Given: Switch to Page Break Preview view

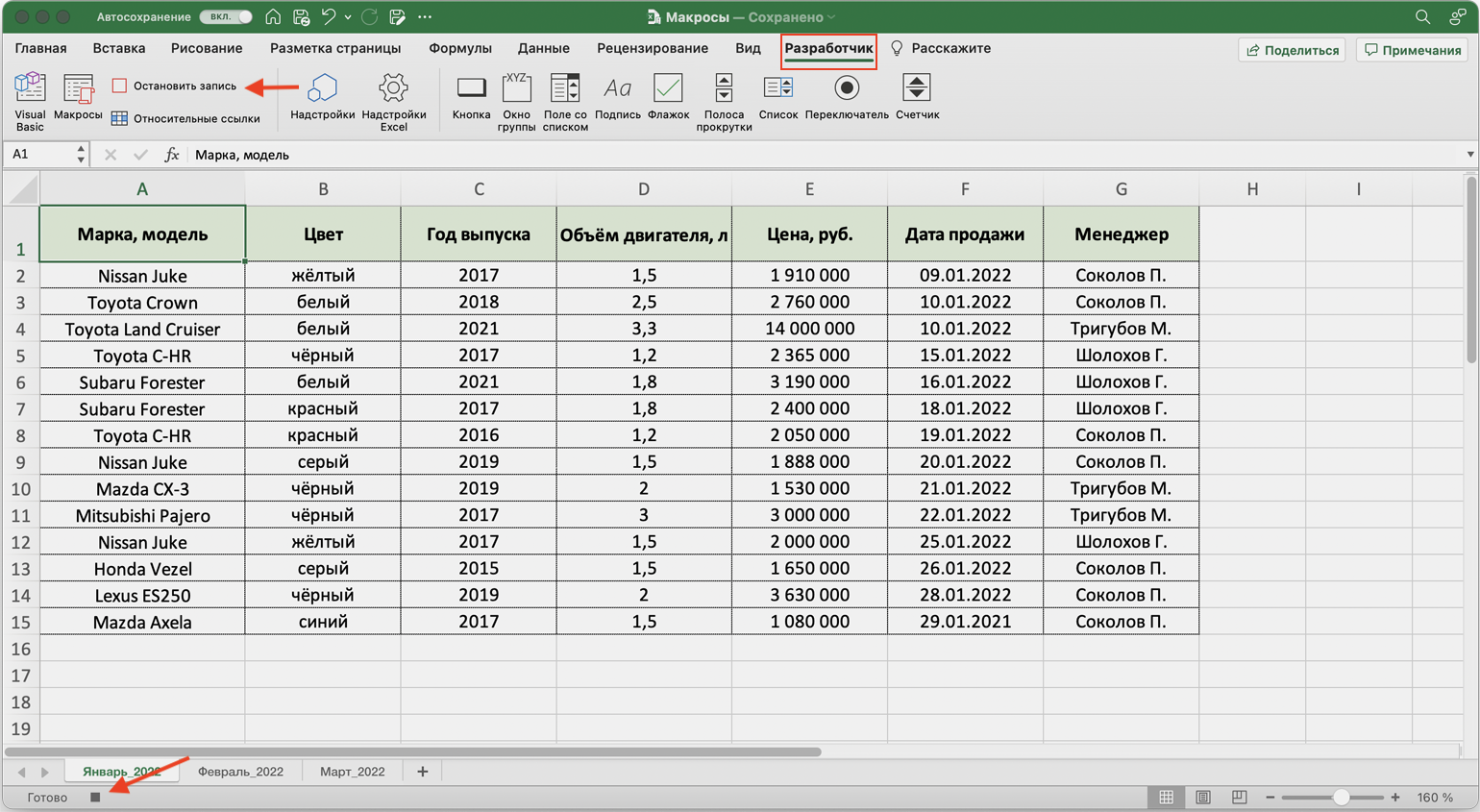Looking at the screenshot, I should click(x=1239, y=797).
